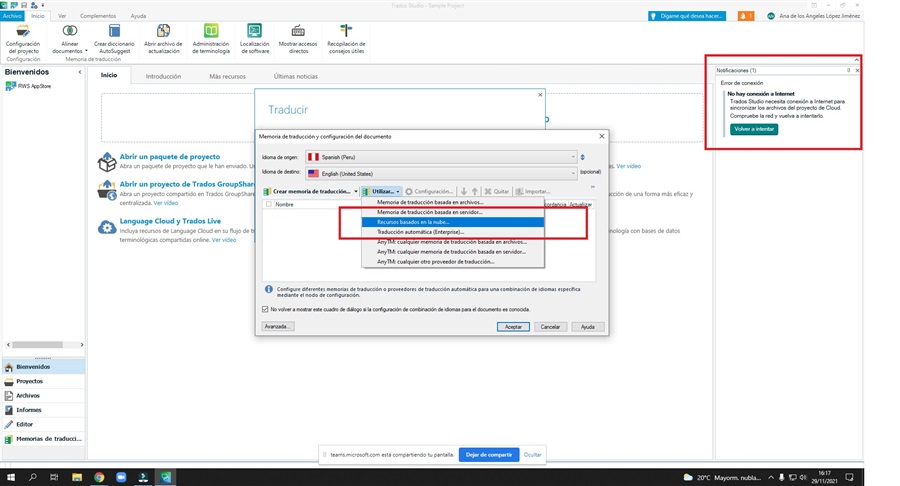Open Idioma de origen dropdown Spanish (Peru)
The image size is (900, 486).
pyautogui.click(x=441, y=157)
